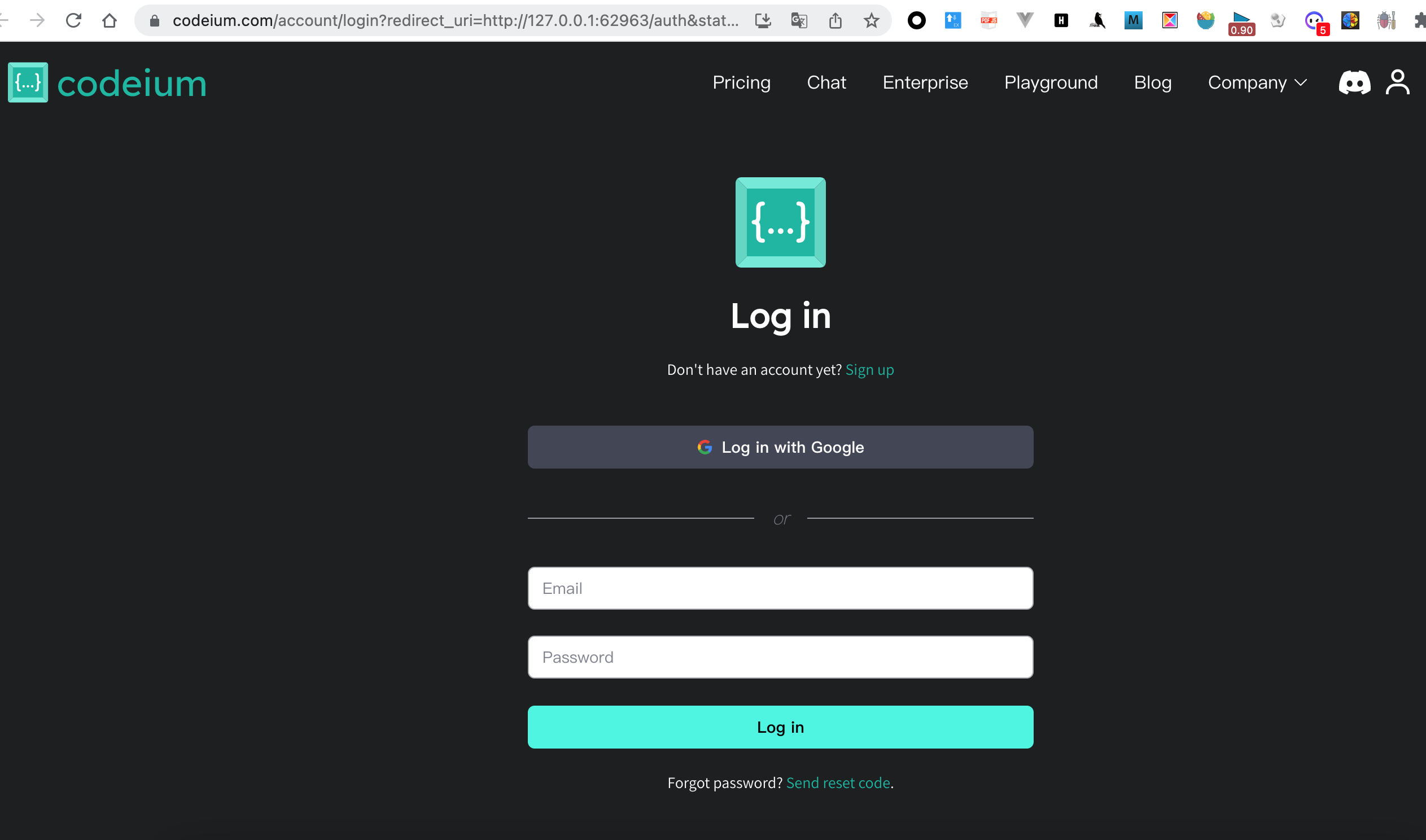Click the browser forward arrow
Image resolution: width=1426 pixels, height=840 pixels.
coord(37,21)
